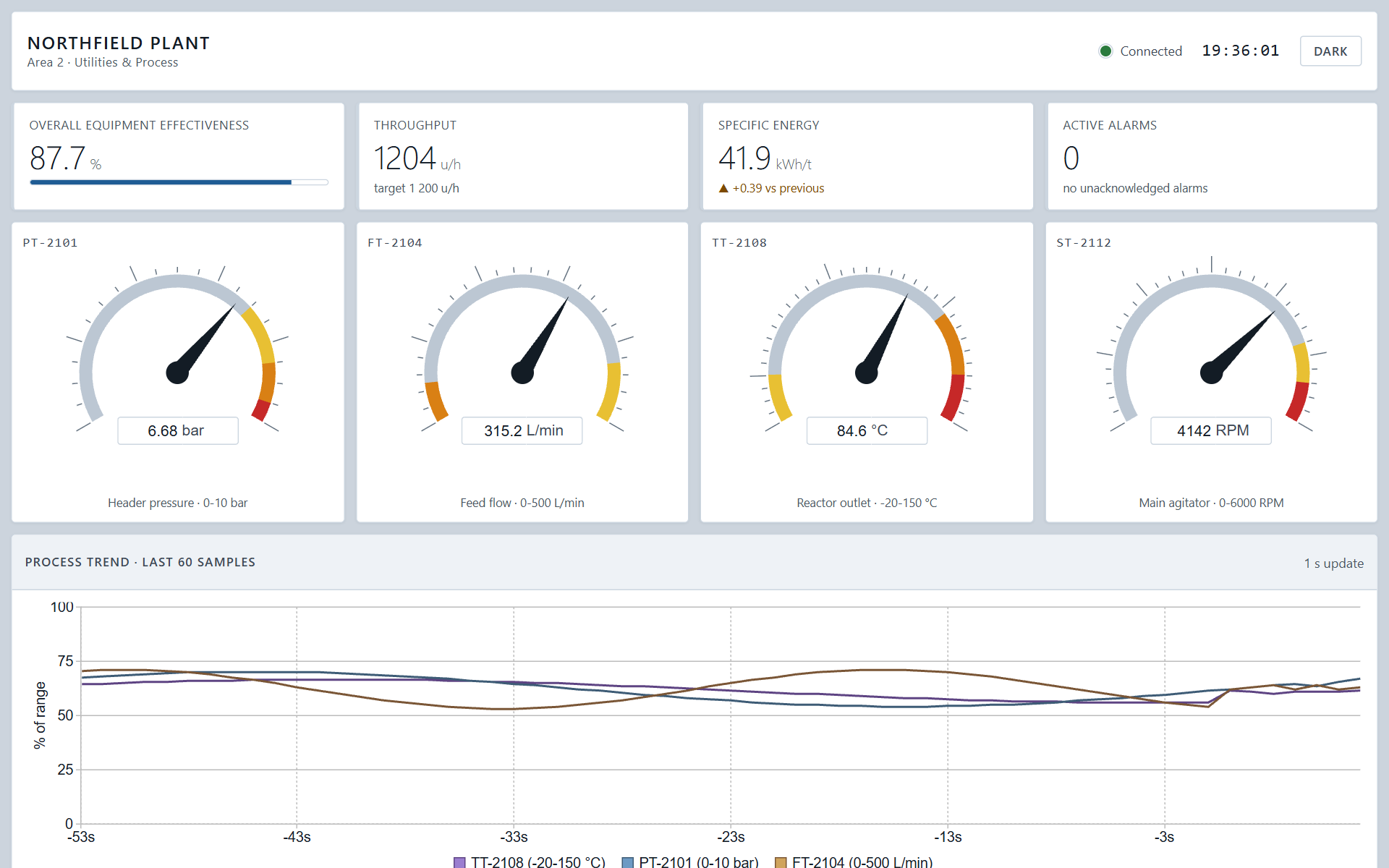This screenshot has height=868, width=1389.
Task: Click the 6.68 bar readout
Action: 177,430
